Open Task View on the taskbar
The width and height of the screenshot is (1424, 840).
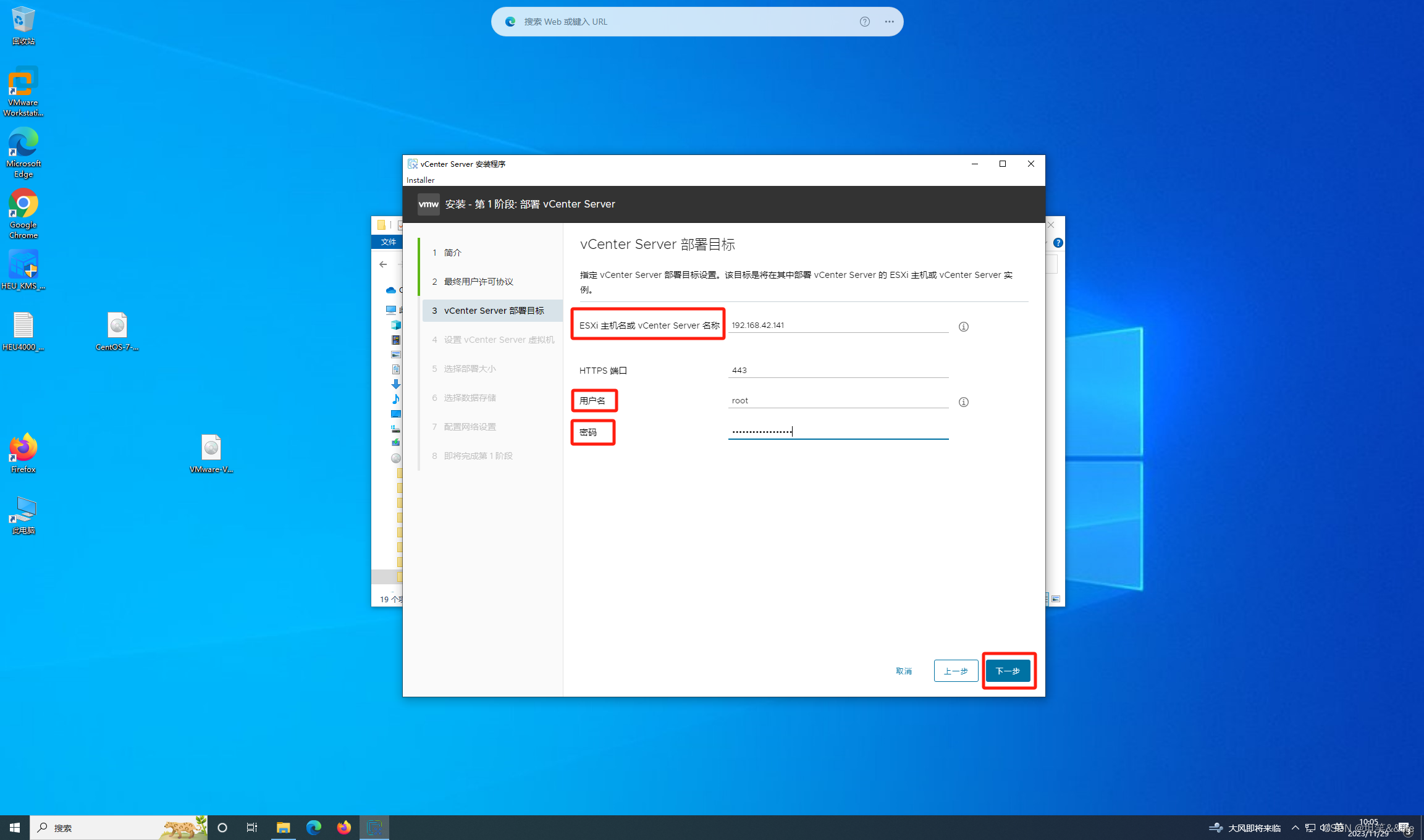[252, 828]
